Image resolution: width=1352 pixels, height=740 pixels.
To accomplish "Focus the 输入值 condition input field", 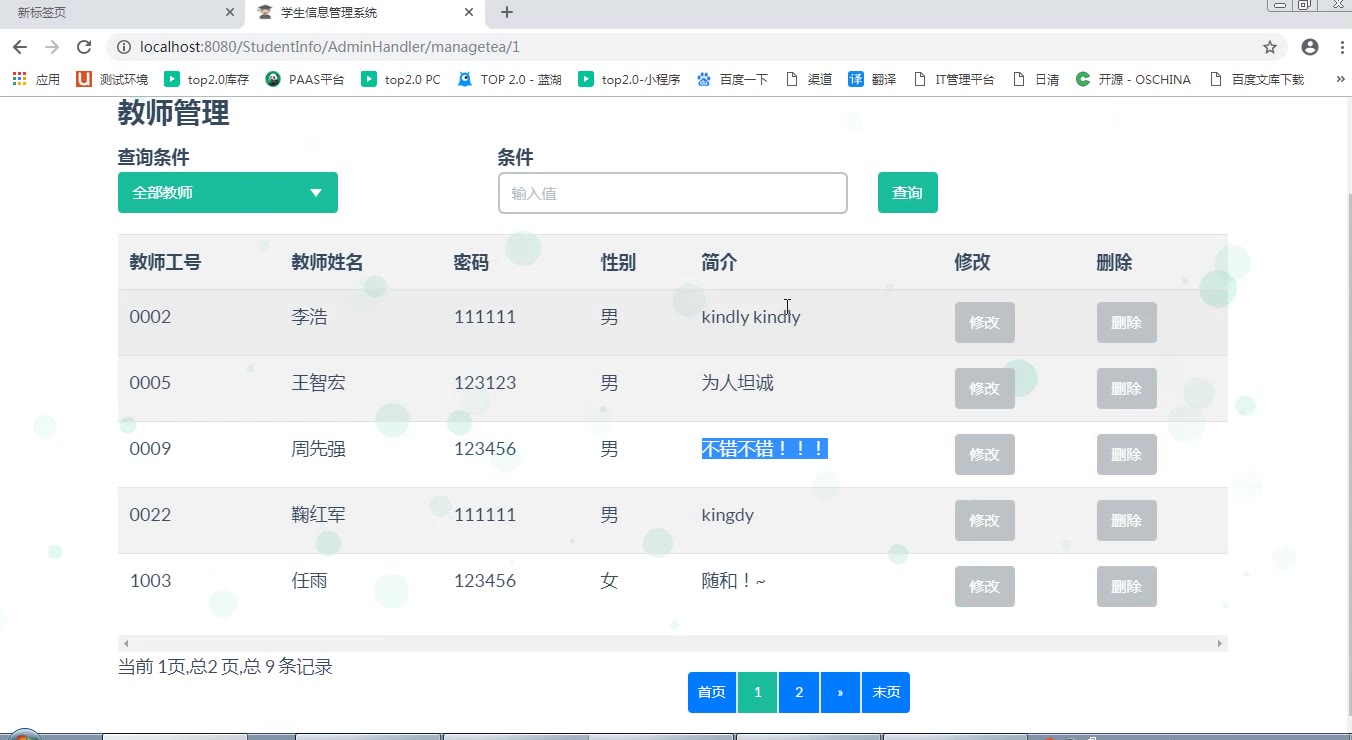I will coord(672,193).
